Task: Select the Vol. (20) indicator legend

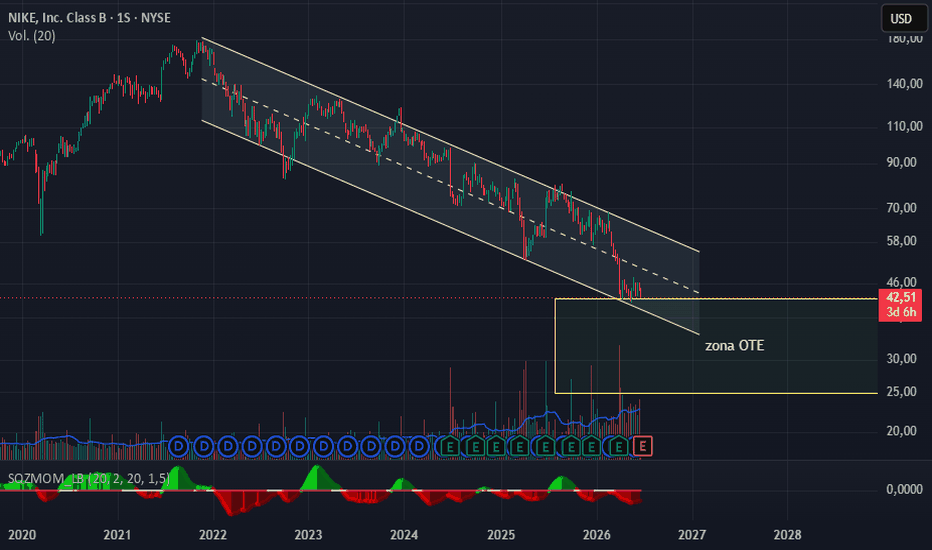Action: point(32,36)
